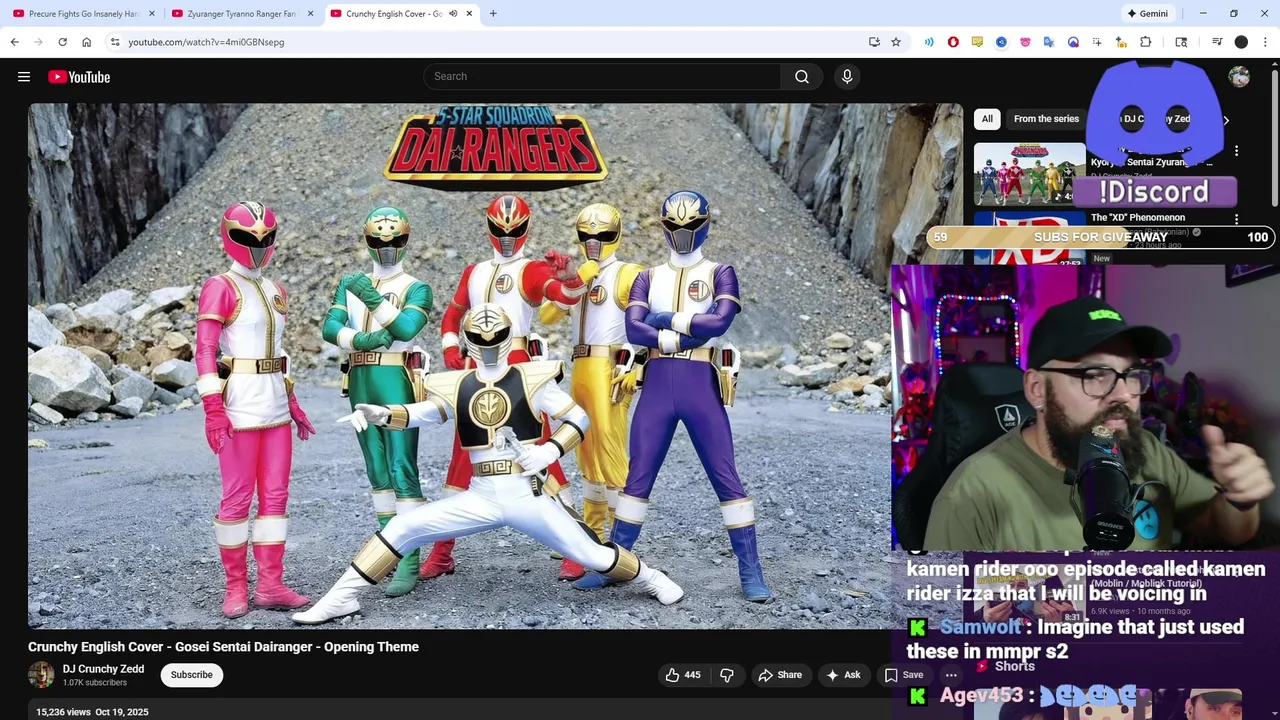Screen dimensions: 1280x720
Task: Go back using browser back arrow
Action: [14, 42]
